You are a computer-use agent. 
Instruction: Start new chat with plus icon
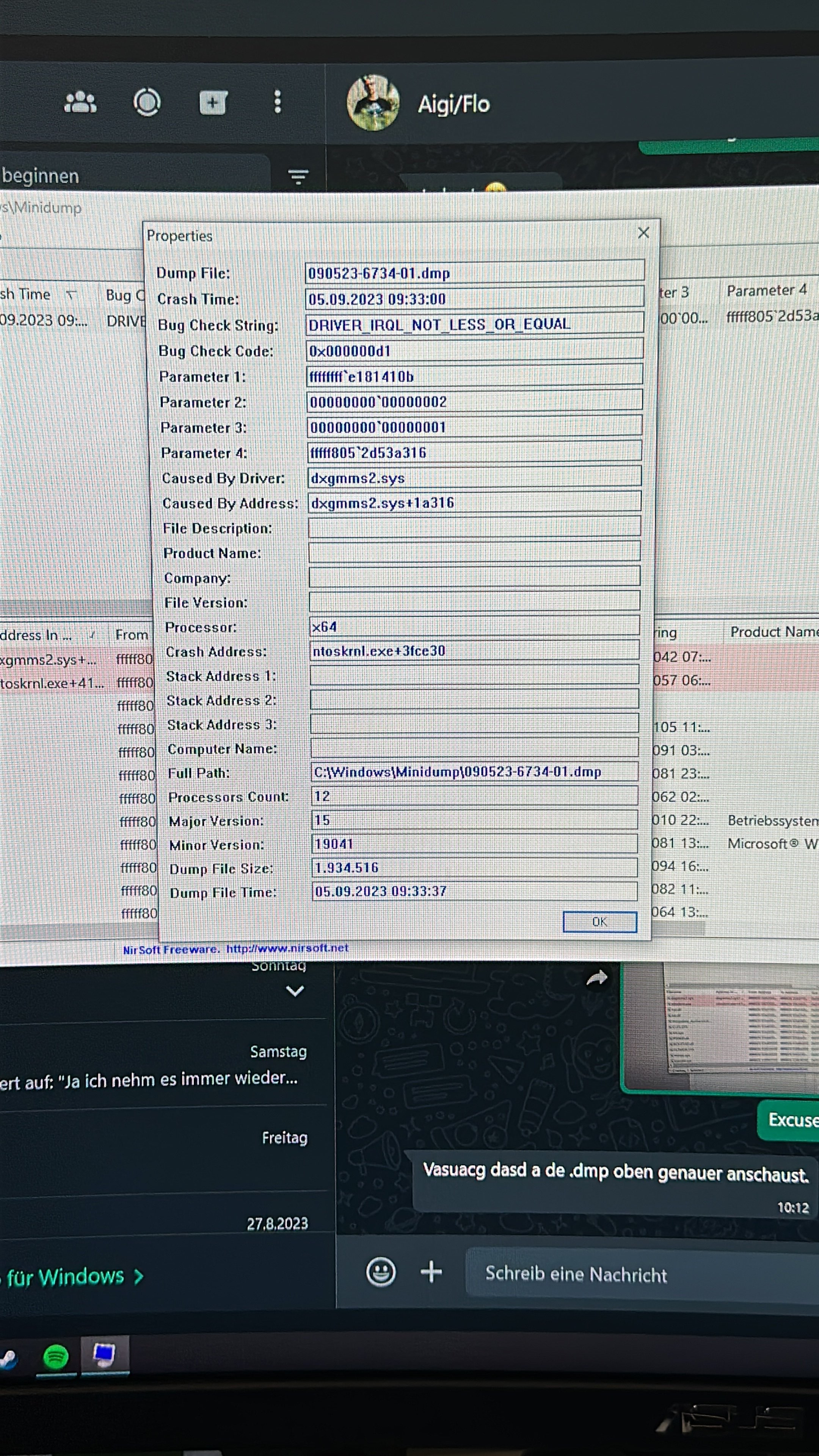(213, 103)
